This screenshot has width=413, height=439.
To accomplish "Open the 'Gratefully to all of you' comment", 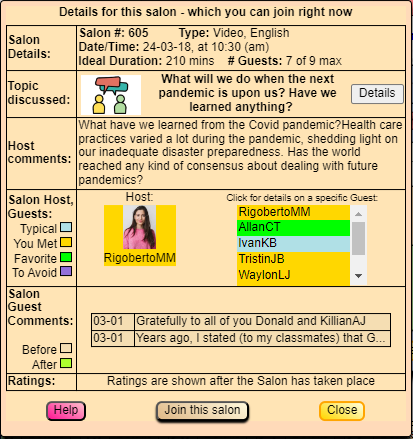I will pos(262,321).
